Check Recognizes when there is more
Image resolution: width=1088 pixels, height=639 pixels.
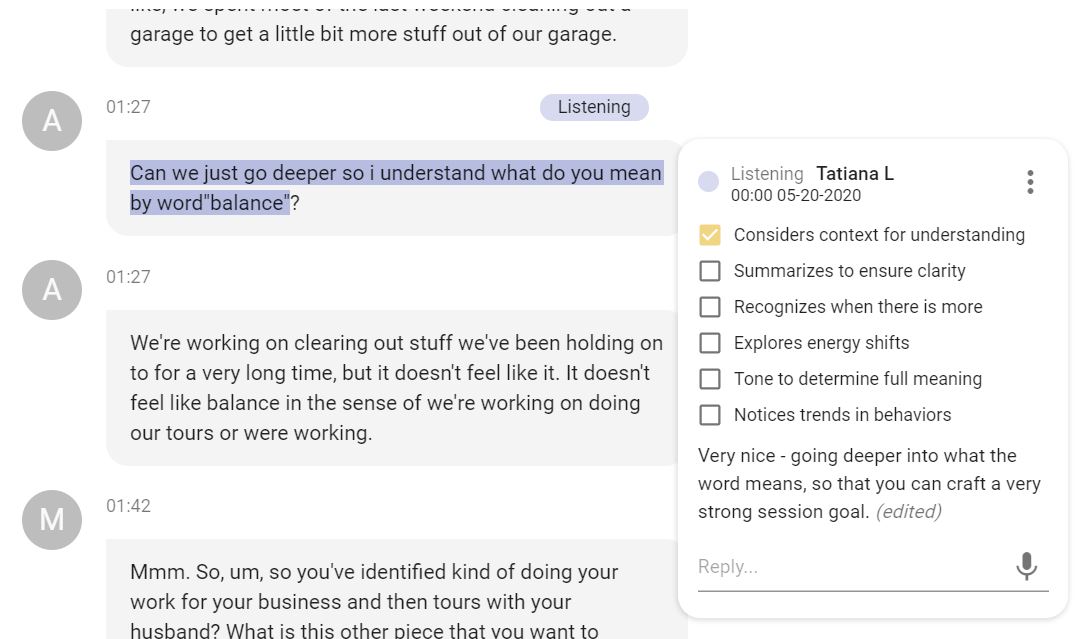click(x=710, y=307)
